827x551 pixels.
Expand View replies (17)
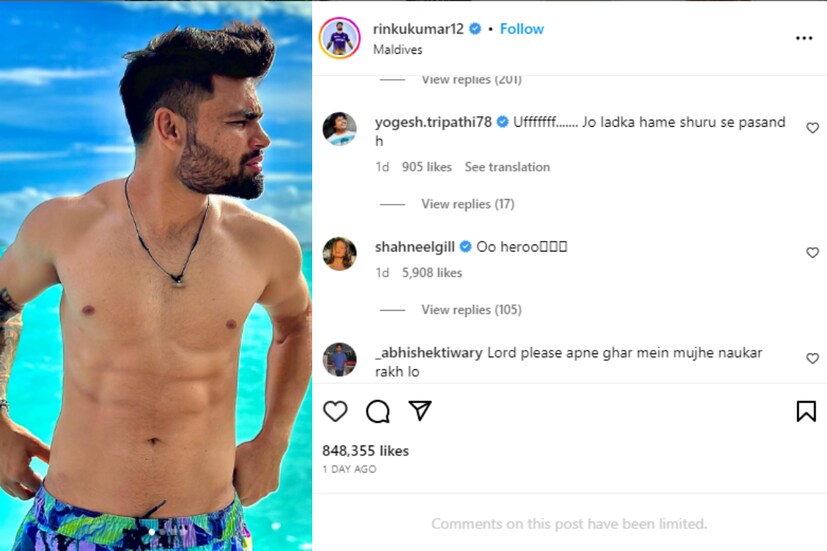pyautogui.click(x=467, y=204)
